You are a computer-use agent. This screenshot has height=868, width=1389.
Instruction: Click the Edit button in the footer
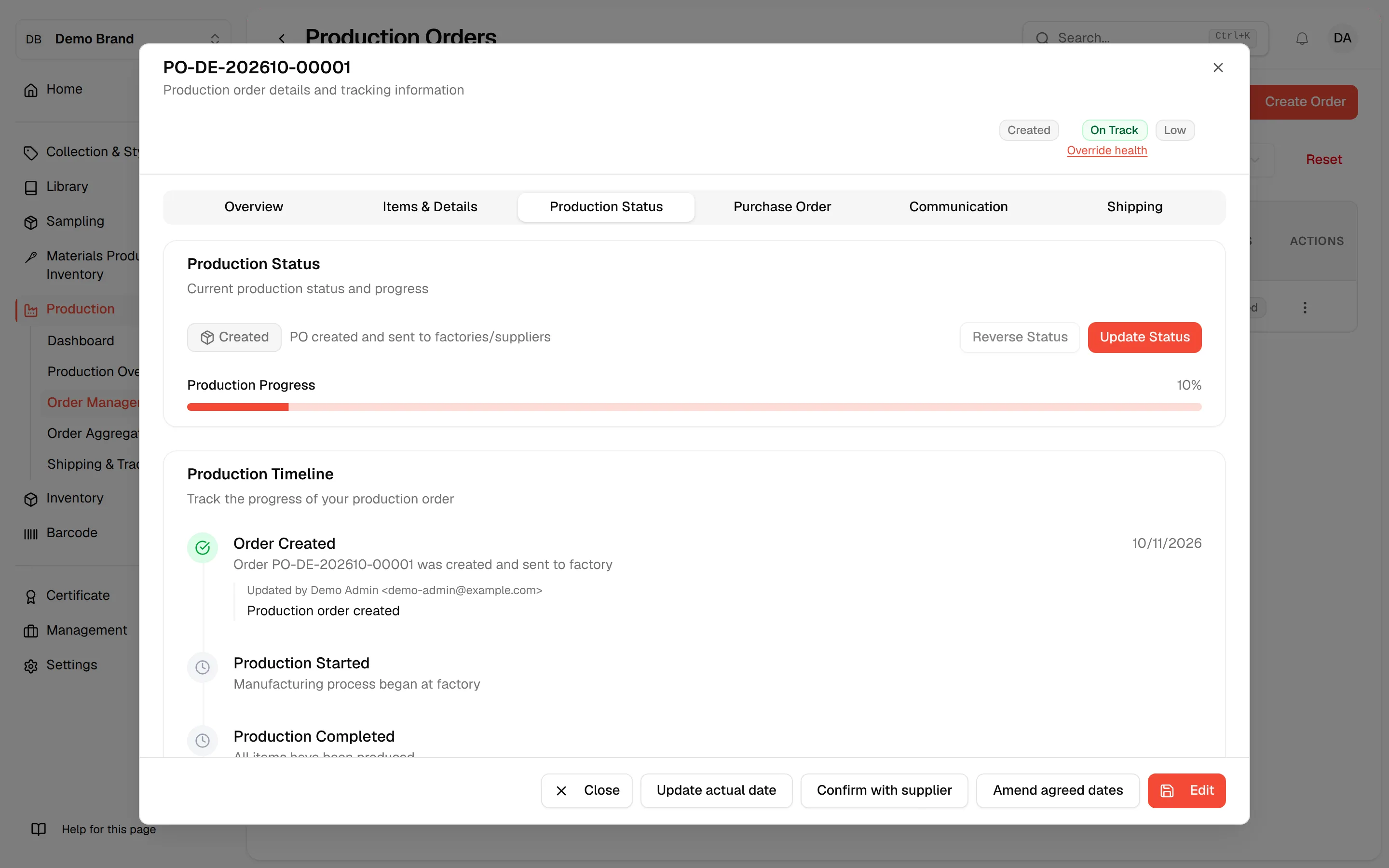click(x=1186, y=790)
